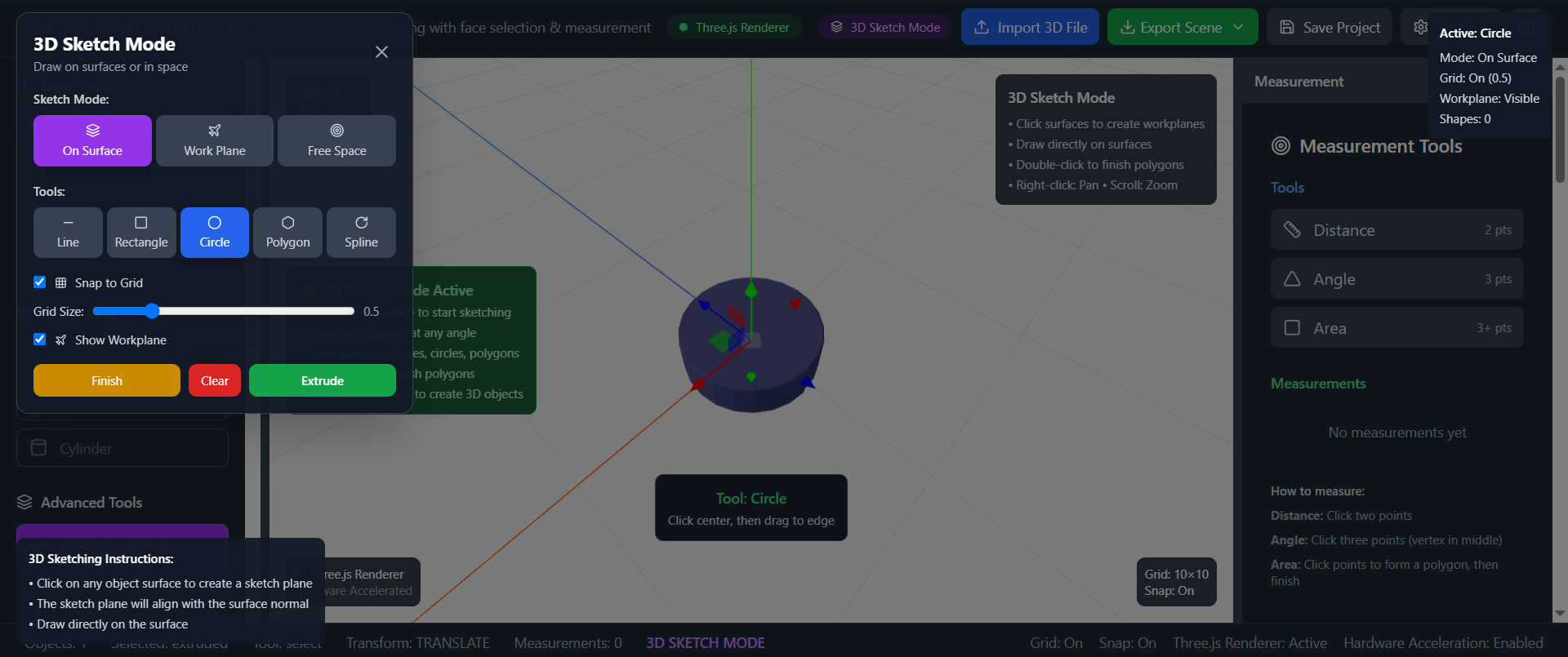Click the yellow Finish button
1568x657 pixels.
(107, 380)
